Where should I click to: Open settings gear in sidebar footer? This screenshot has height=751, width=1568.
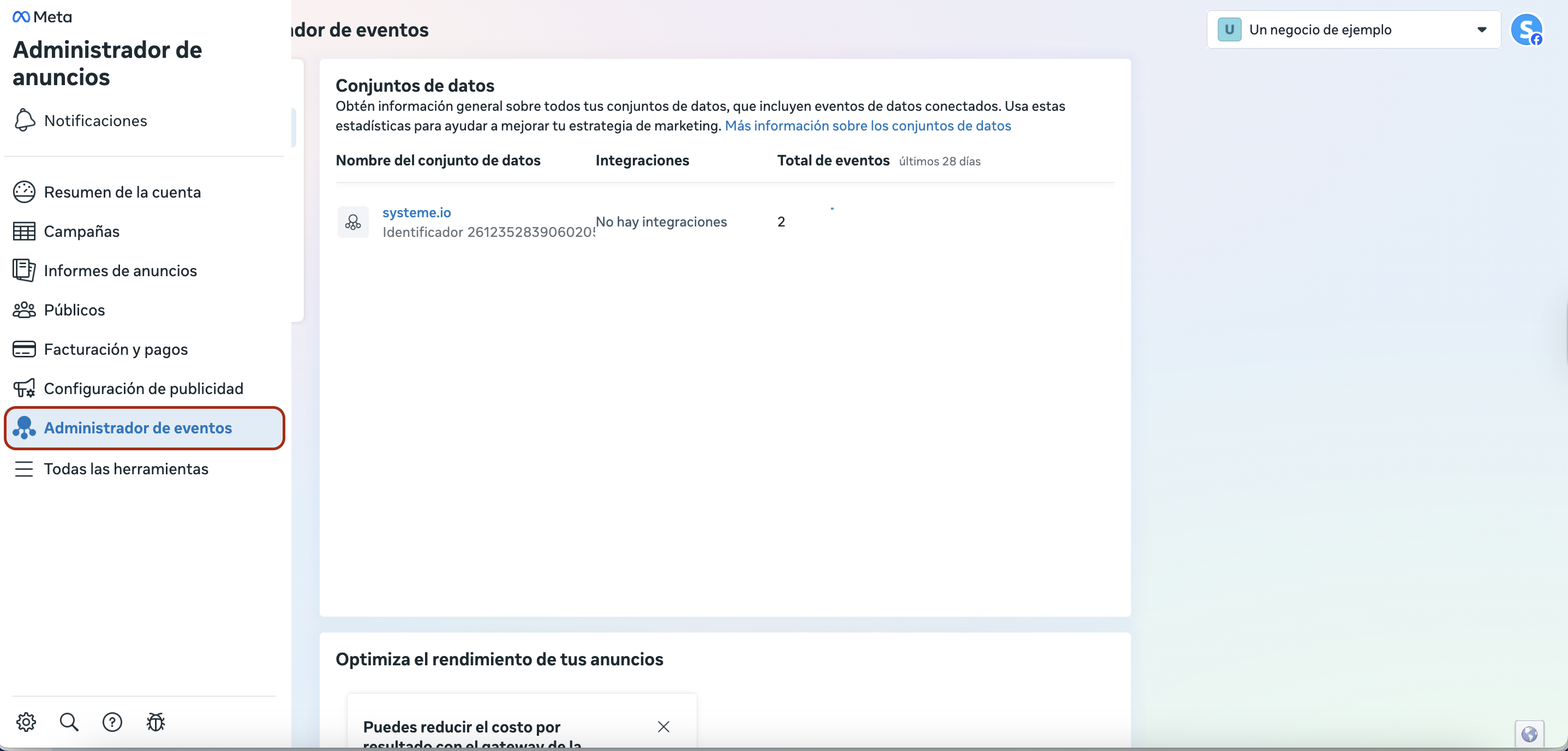pos(26,722)
